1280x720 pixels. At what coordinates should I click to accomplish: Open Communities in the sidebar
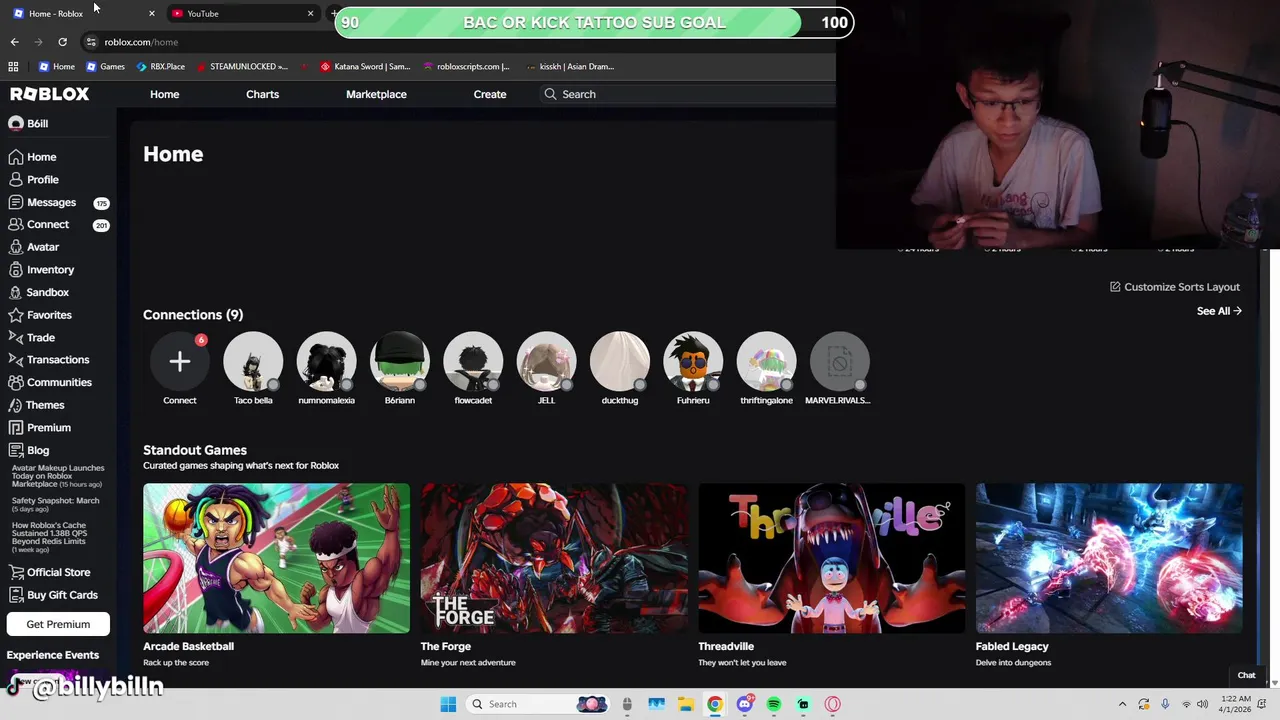click(x=50, y=382)
